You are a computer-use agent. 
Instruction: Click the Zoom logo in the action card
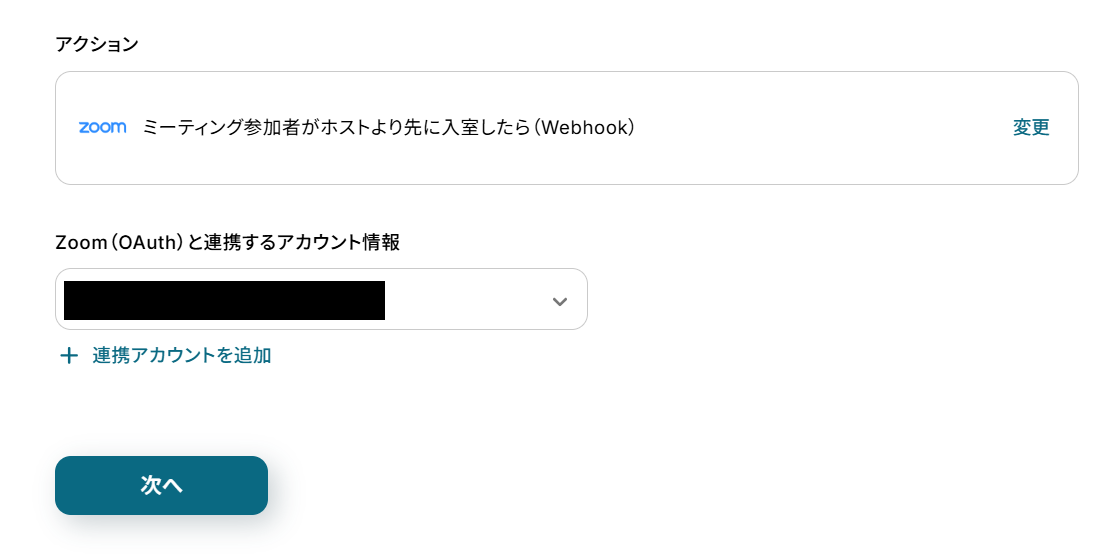102,127
